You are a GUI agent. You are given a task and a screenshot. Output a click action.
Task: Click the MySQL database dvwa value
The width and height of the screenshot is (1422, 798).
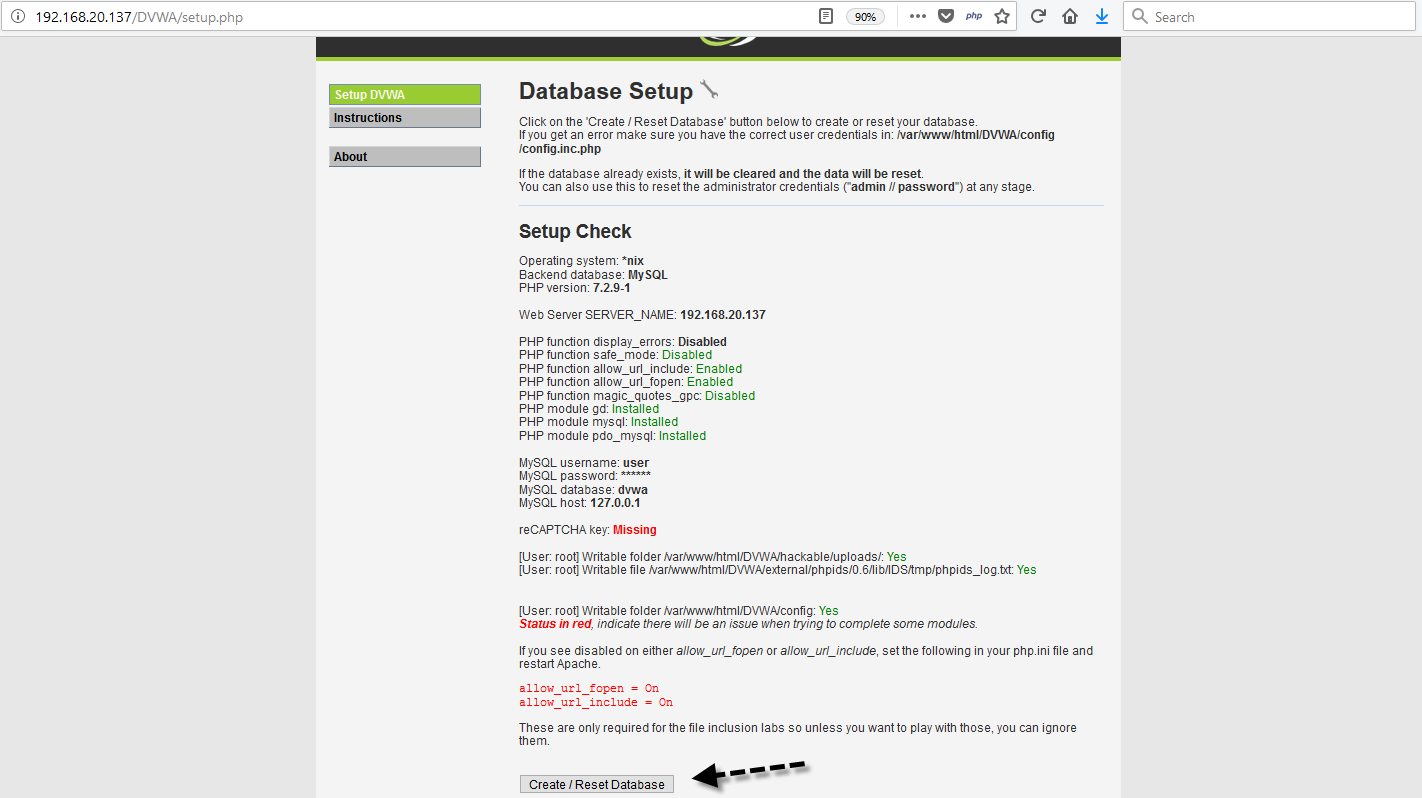(632, 490)
